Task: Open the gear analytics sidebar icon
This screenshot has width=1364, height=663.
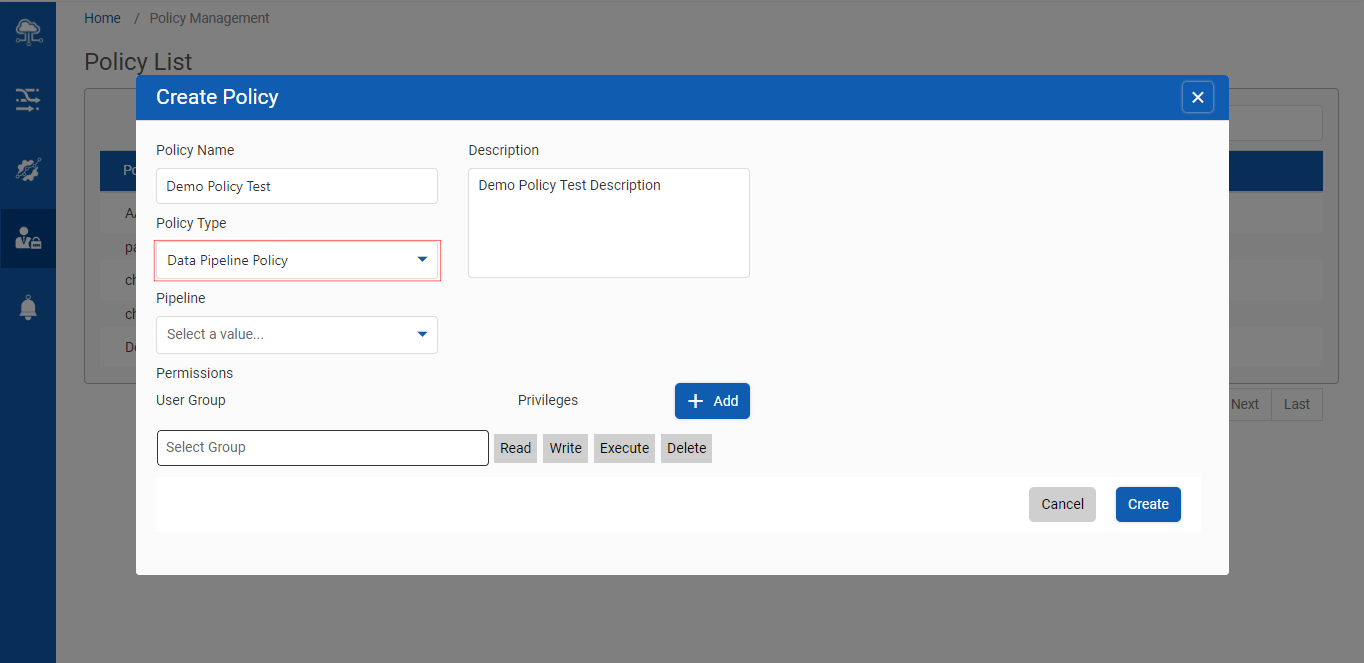Action: [28, 169]
